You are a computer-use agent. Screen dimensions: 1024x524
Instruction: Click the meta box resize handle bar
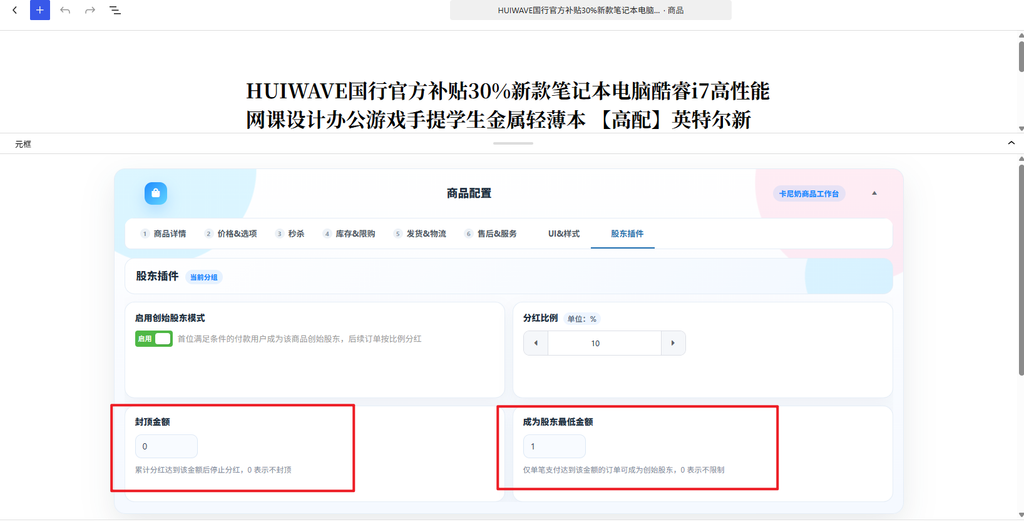pyautogui.click(x=513, y=142)
